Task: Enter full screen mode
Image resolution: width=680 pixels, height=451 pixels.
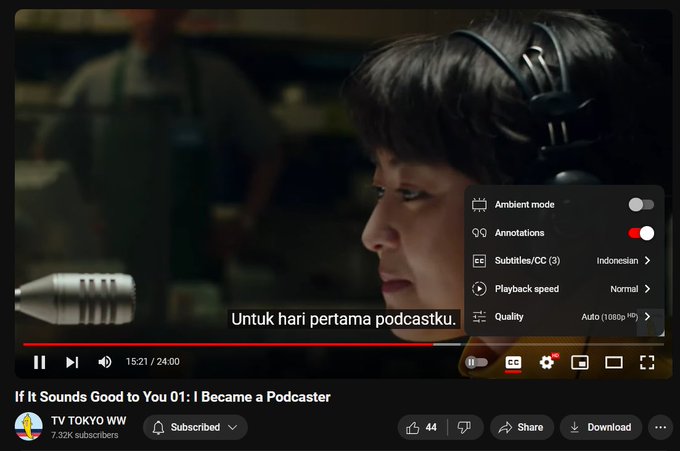Action: [647, 362]
